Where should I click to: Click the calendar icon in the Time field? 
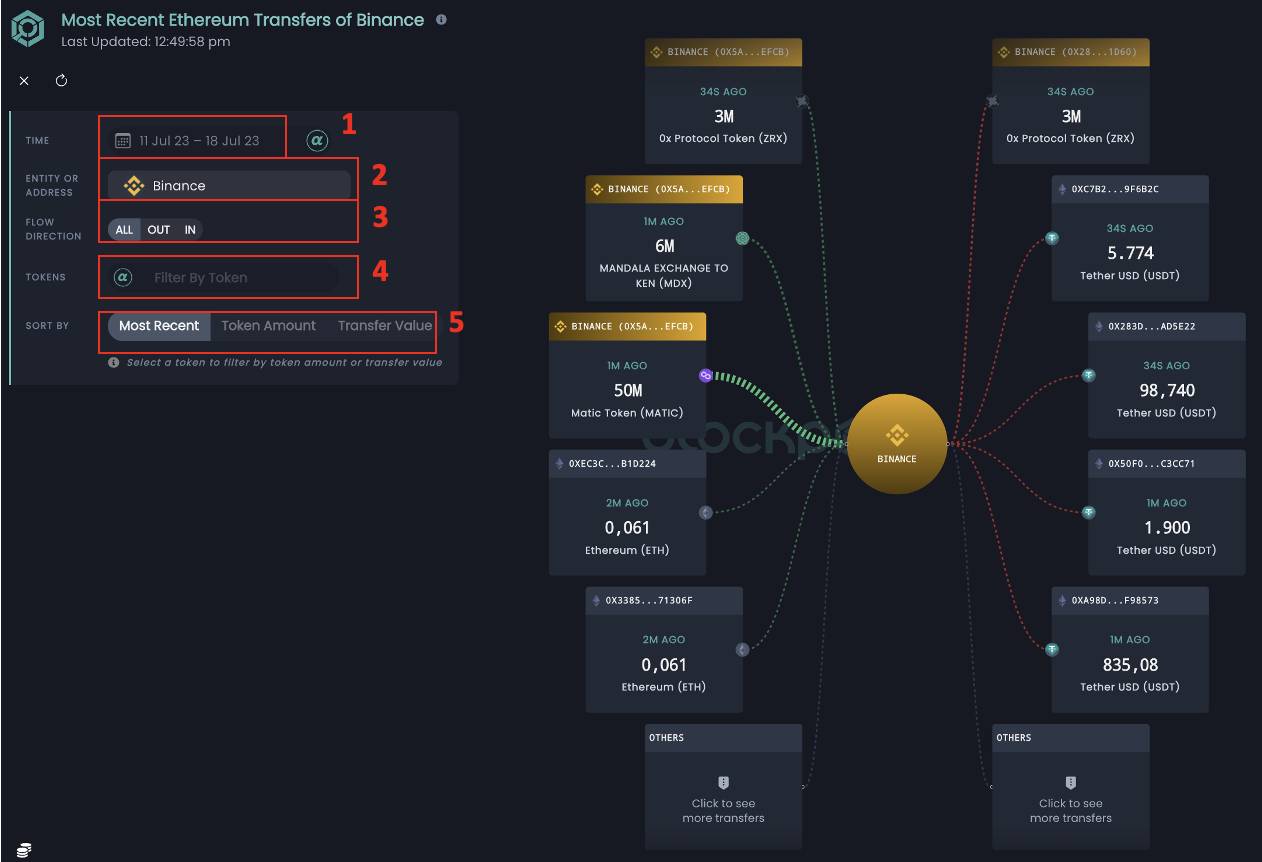[x=123, y=140]
